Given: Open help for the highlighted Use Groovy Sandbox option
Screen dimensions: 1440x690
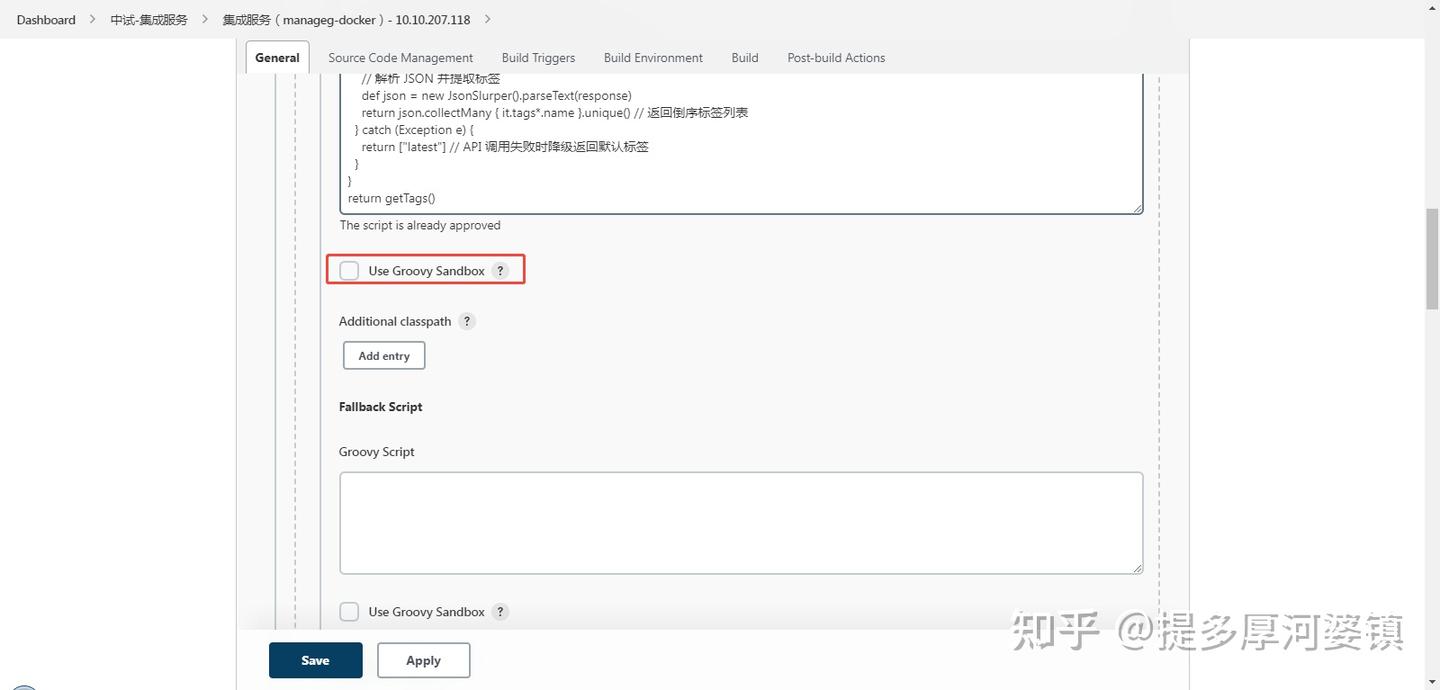Looking at the screenshot, I should click(501, 271).
